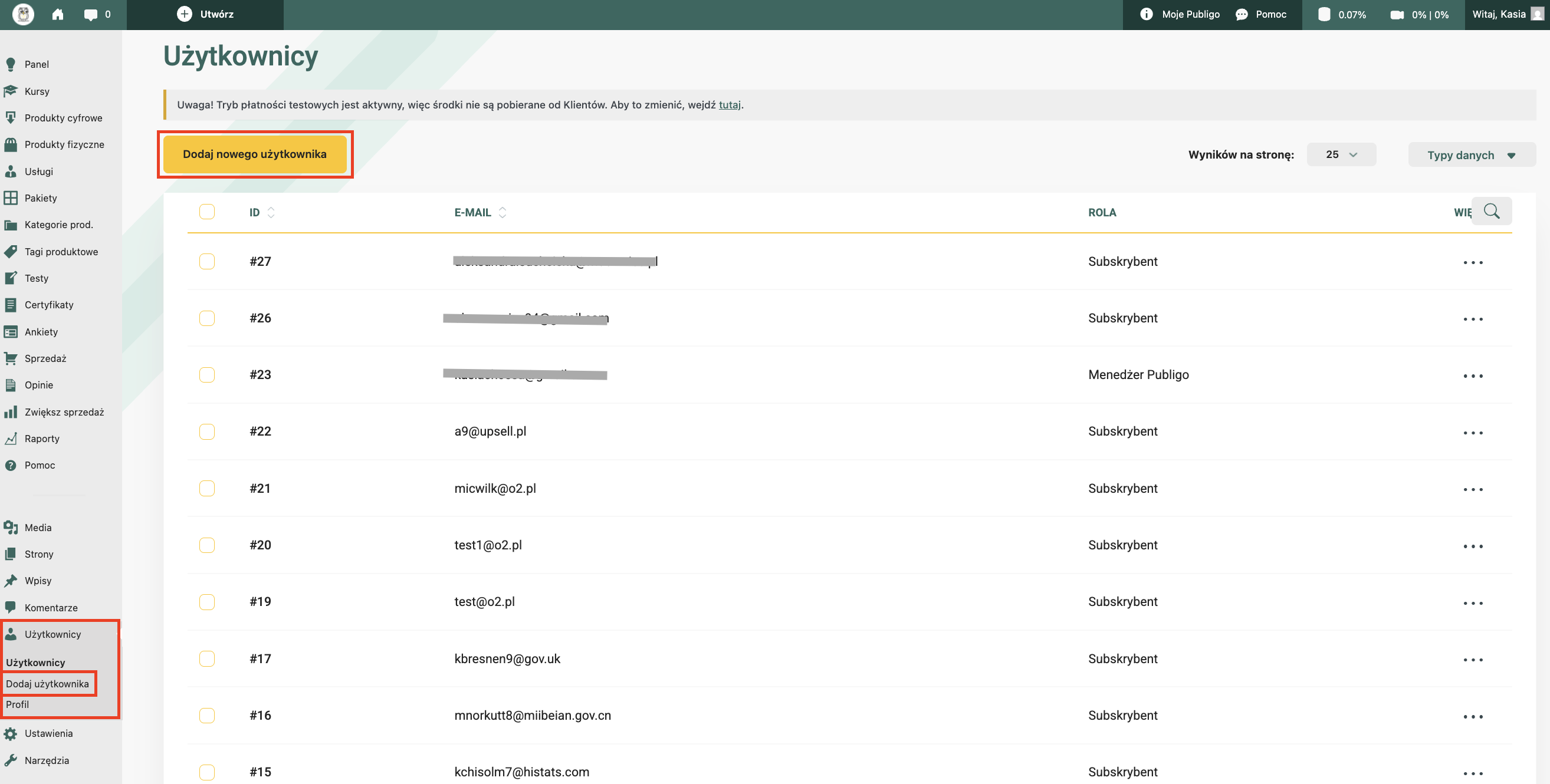Follow the tutaj link in warning
The height and width of the screenshot is (784, 1550).
point(728,104)
